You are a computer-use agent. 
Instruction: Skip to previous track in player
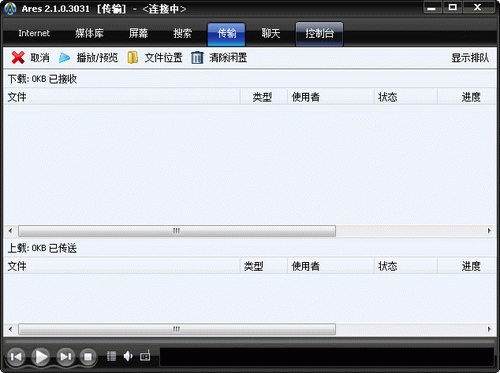16,357
